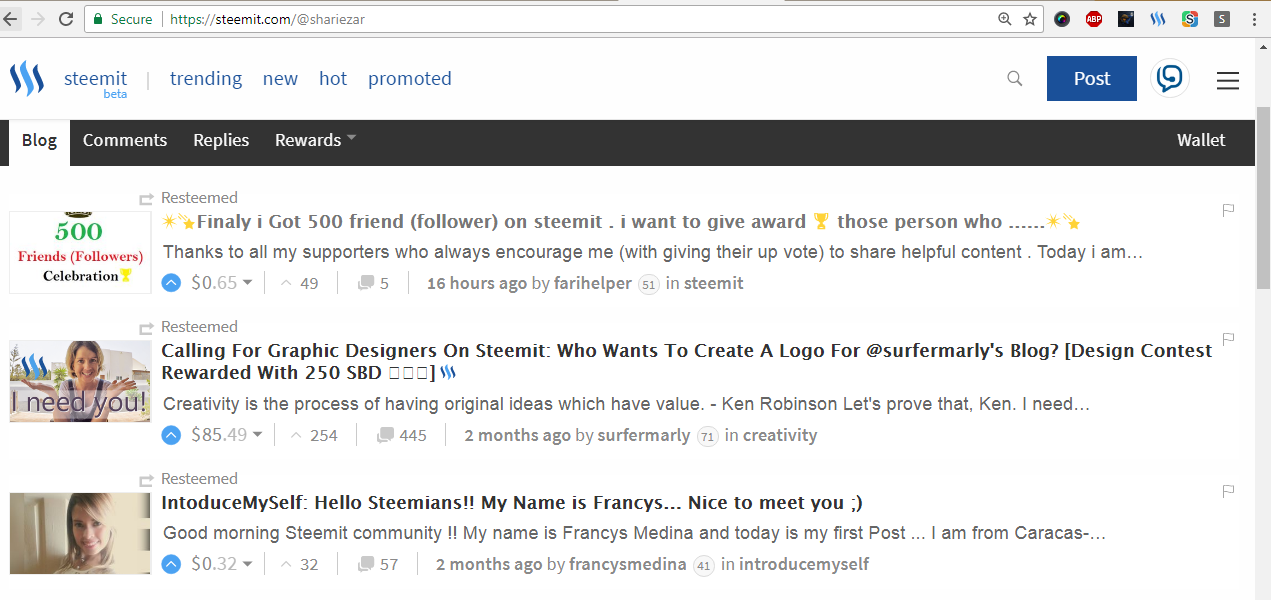This screenshot has height=600, width=1271.
Task: Click the 16 hours ago timestamp
Action: point(477,283)
